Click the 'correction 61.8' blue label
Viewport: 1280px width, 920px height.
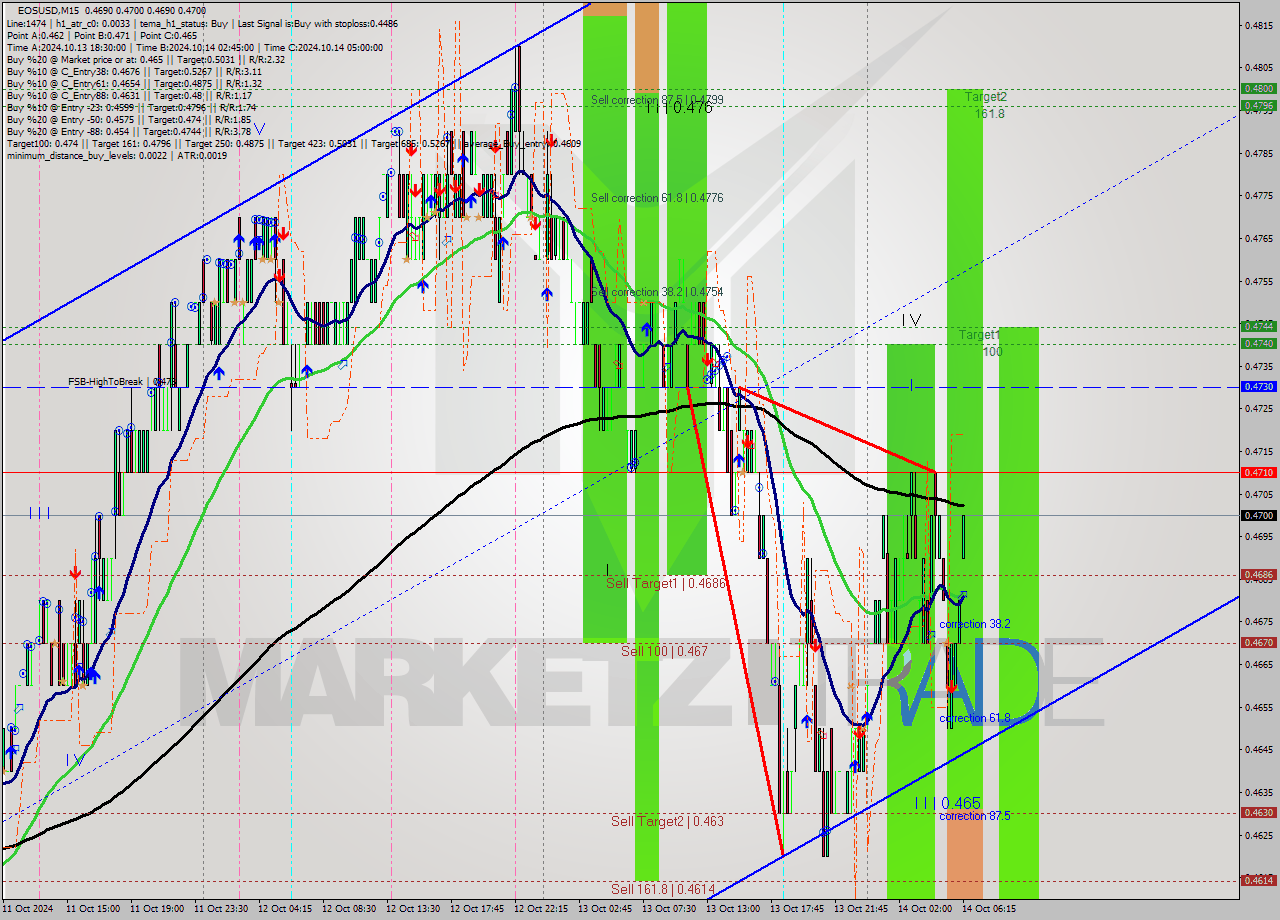(x=974, y=718)
